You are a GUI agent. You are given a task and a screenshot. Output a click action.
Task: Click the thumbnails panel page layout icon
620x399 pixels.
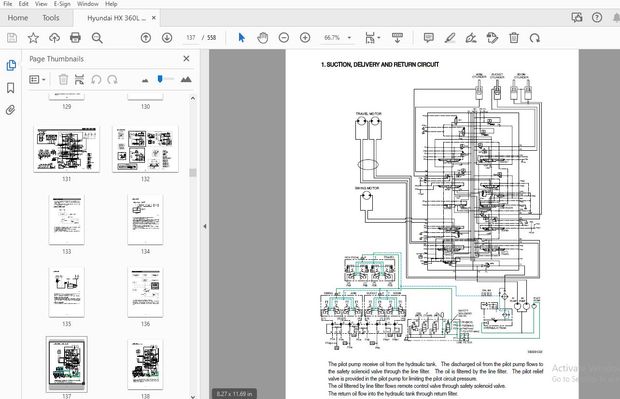79,79
